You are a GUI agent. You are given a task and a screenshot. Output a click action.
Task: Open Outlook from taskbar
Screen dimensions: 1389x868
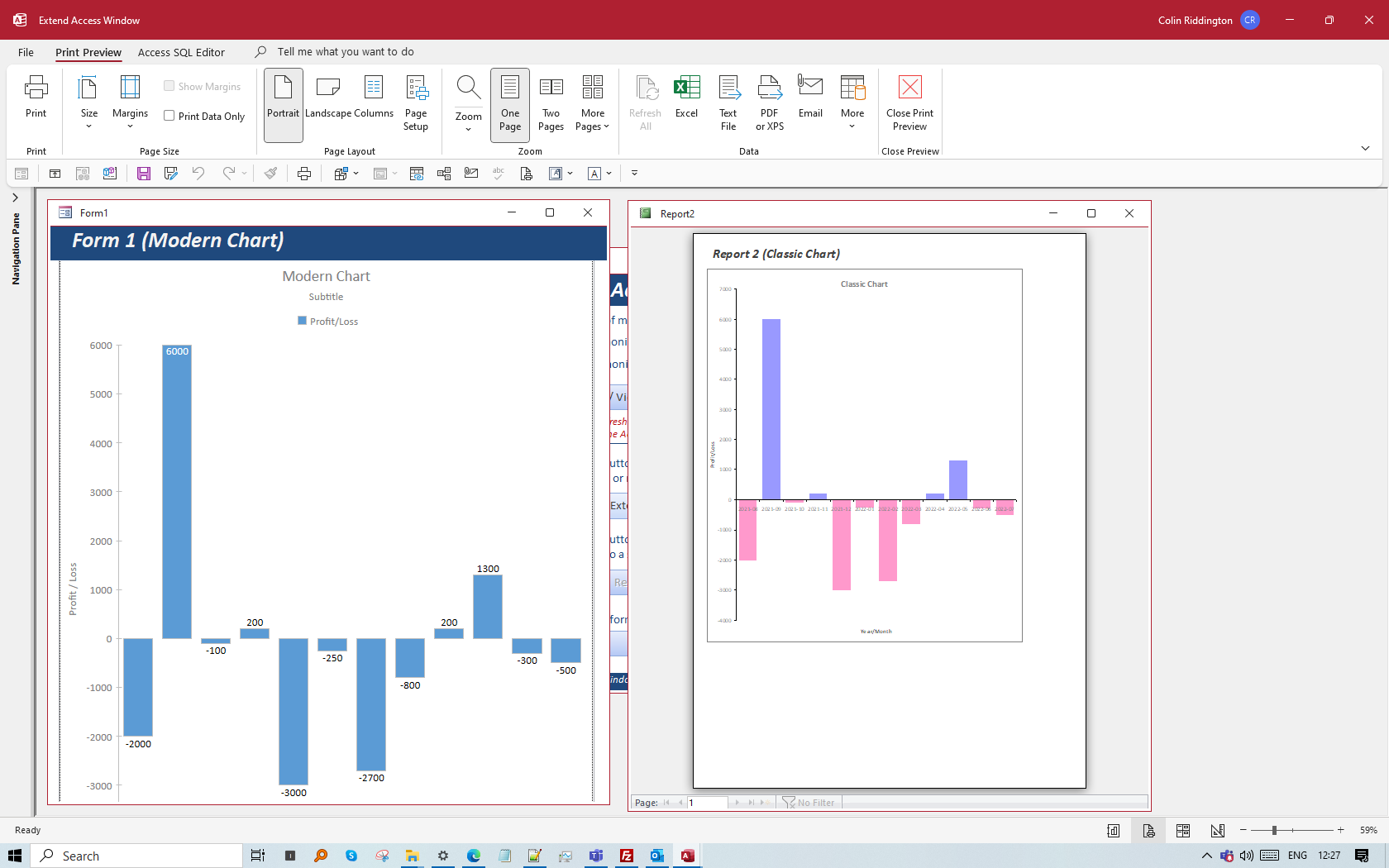657,856
